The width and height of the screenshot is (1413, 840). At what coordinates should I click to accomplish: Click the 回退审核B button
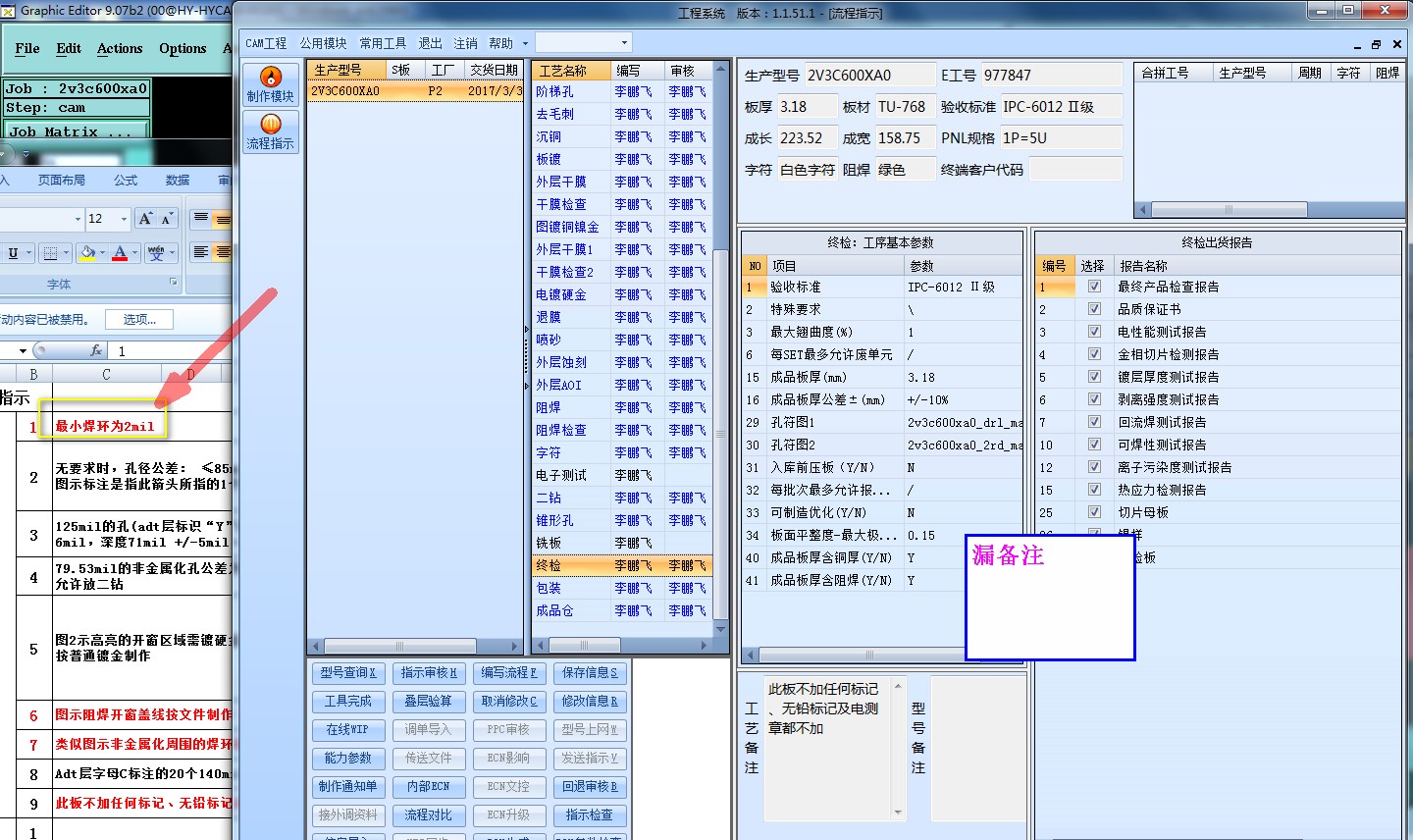pyautogui.click(x=590, y=787)
